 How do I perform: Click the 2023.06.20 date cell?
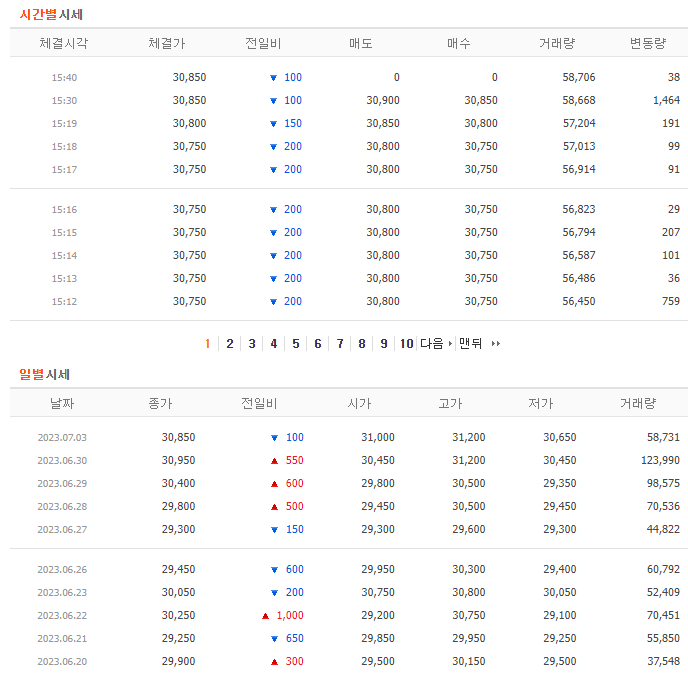tap(62, 661)
